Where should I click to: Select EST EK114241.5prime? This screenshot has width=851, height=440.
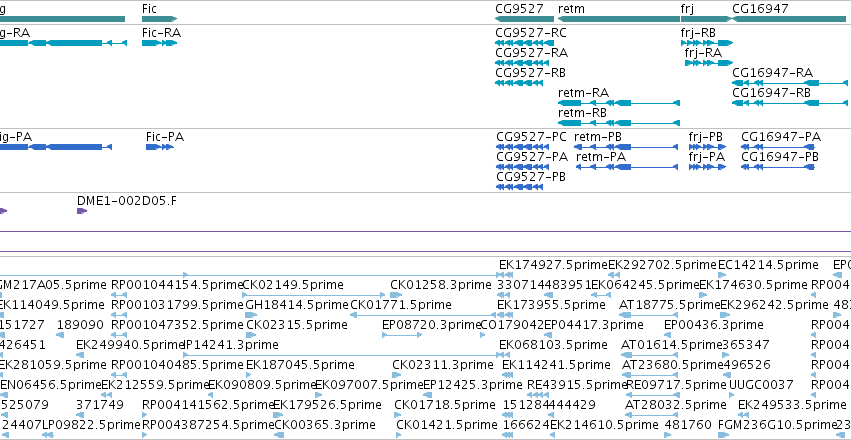click(x=556, y=365)
